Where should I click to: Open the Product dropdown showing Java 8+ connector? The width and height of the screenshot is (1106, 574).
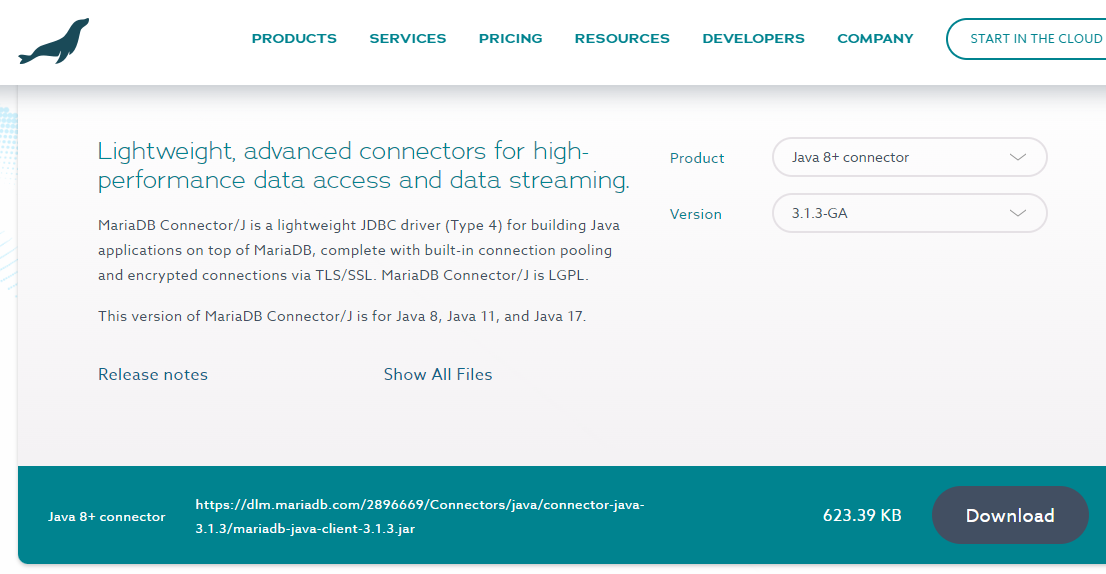(x=910, y=157)
